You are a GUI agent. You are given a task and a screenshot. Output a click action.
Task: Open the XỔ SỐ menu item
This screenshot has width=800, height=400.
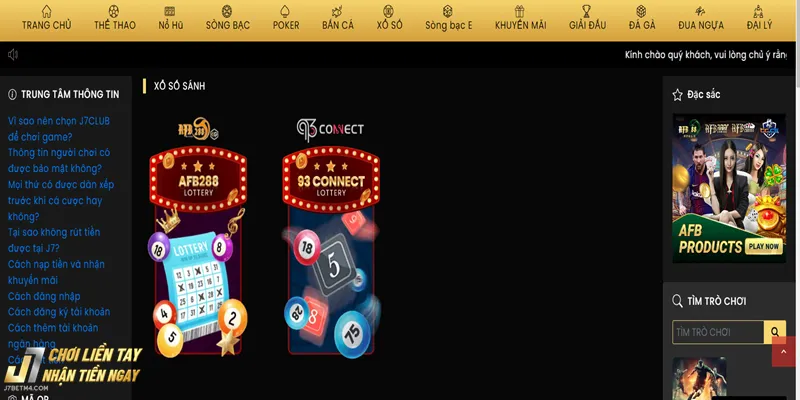(389, 25)
